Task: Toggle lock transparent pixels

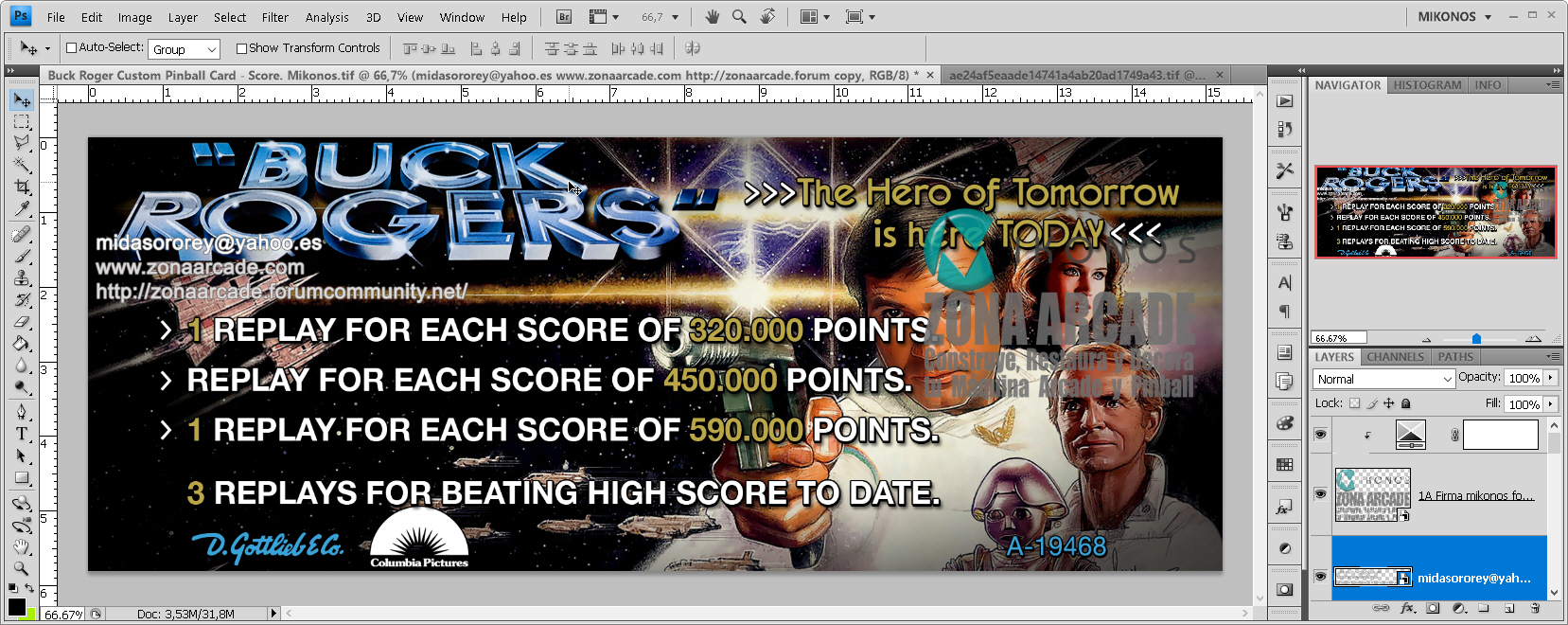Action: coord(1354,403)
